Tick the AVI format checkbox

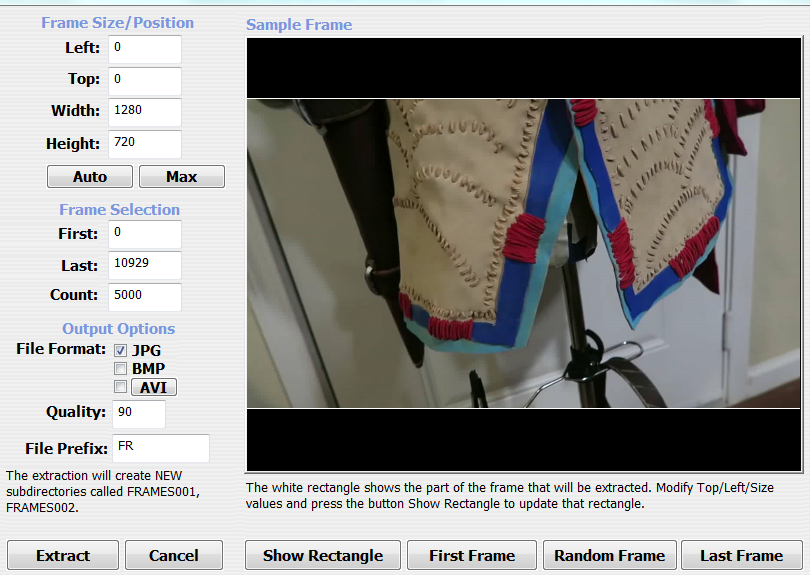coord(121,387)
